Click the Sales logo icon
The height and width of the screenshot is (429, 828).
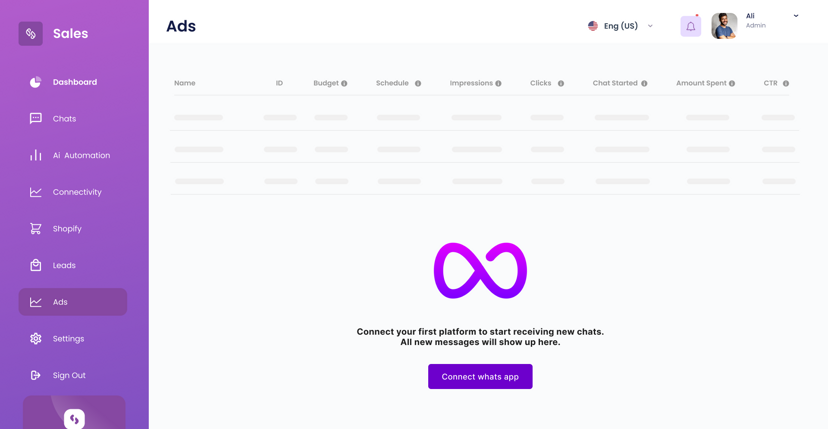pyautogui.click(x=31, y=34)
